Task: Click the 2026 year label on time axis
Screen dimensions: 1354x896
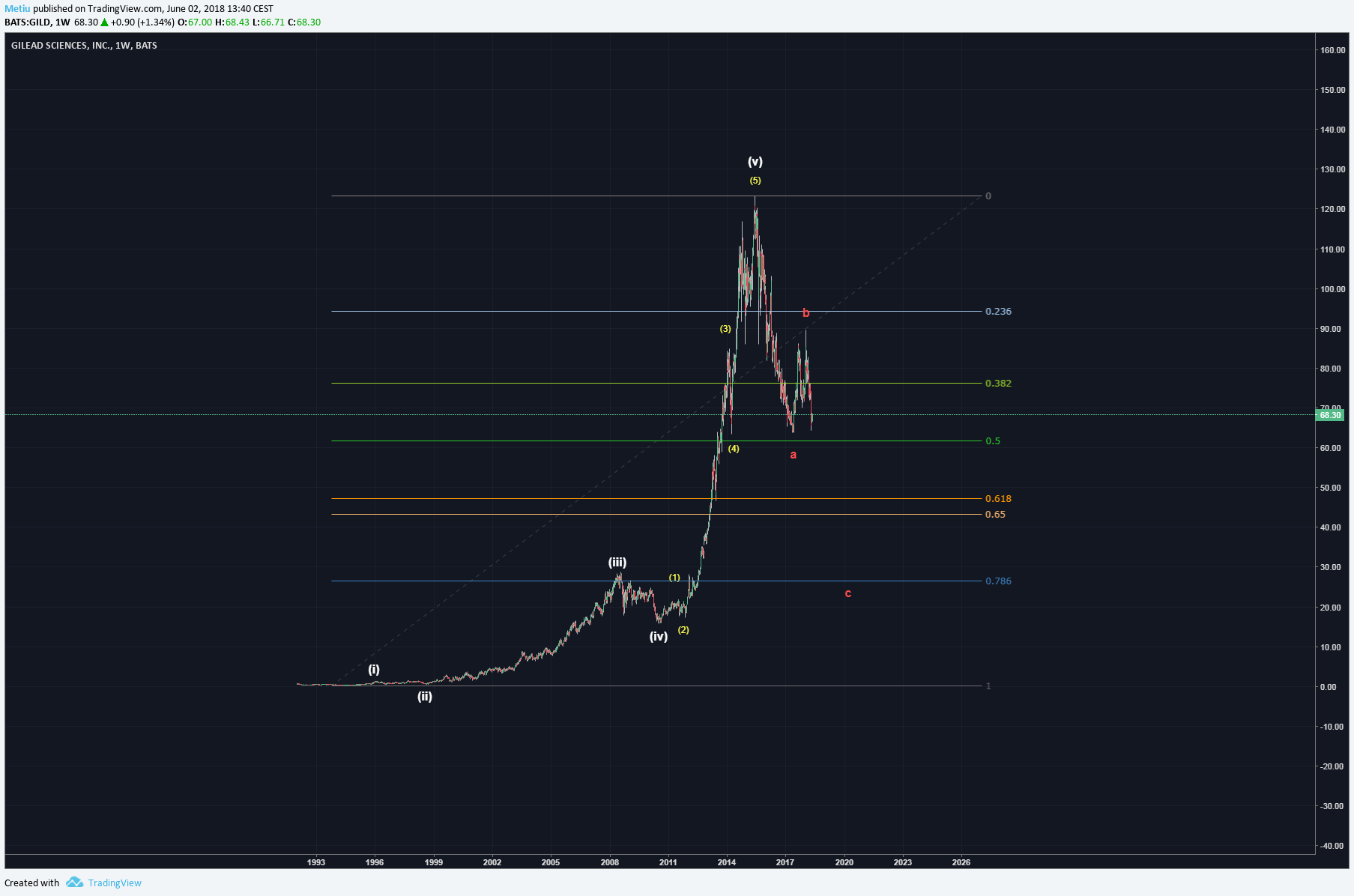Action: (x=961, y=862)
